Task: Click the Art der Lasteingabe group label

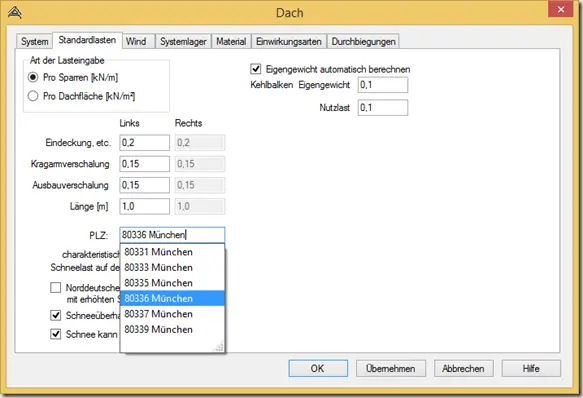Action: [67, 60]
